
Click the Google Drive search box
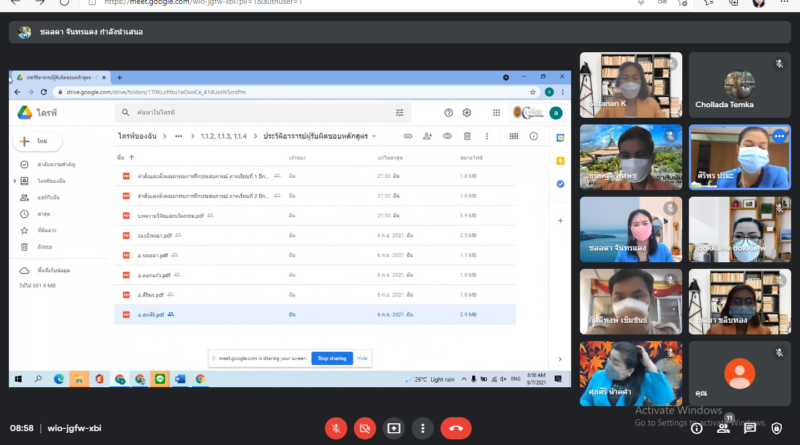[260, 112]
